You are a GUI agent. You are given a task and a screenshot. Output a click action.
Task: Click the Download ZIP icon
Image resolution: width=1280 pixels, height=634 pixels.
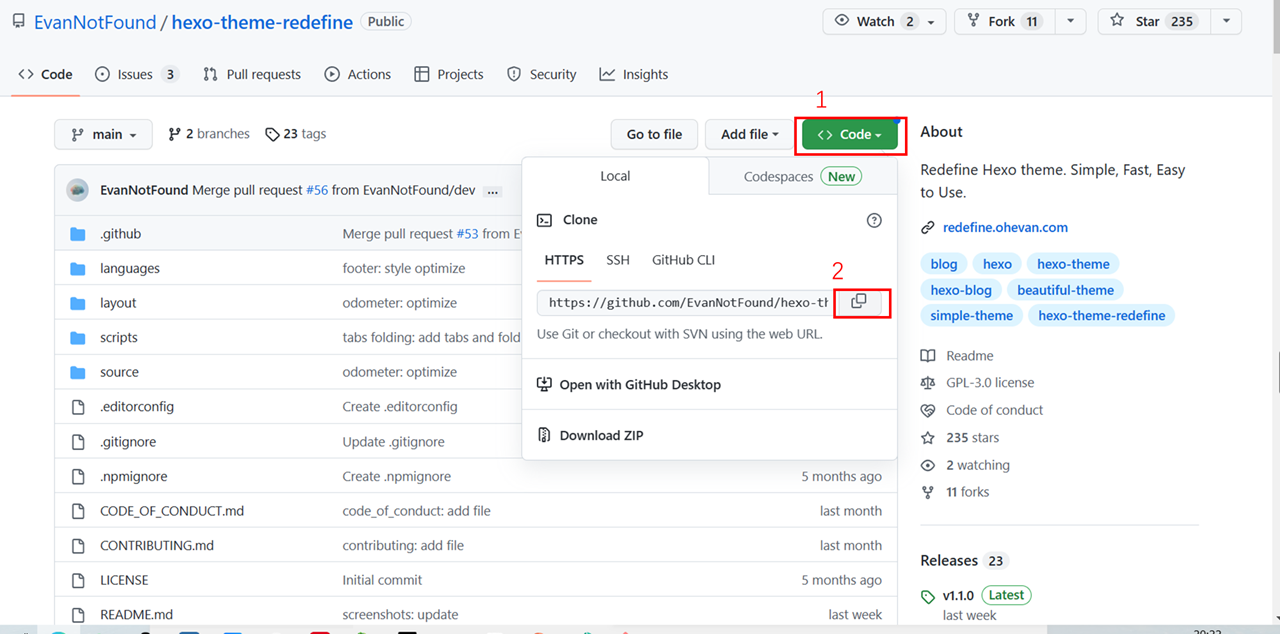[544, 435]
